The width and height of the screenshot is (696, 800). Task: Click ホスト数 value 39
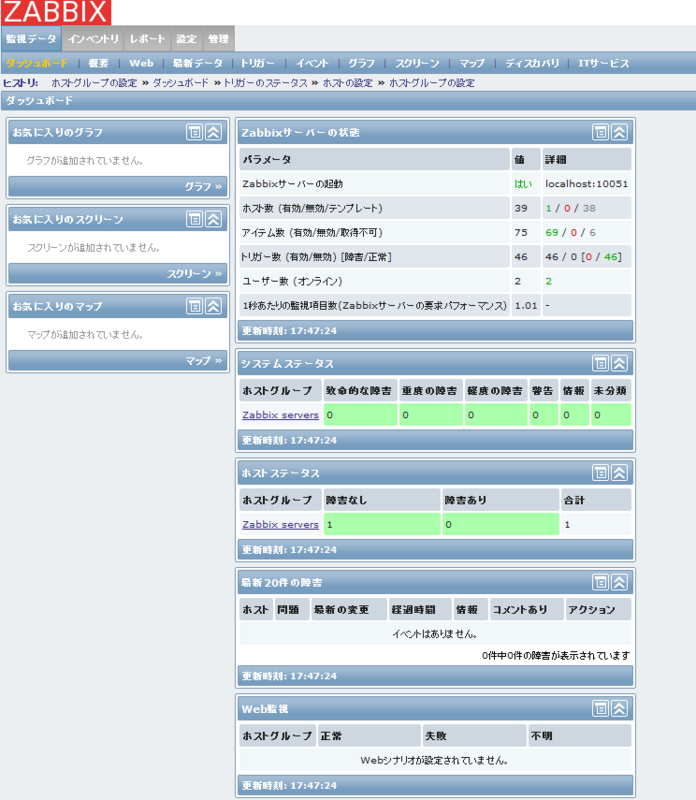[520, 208]
